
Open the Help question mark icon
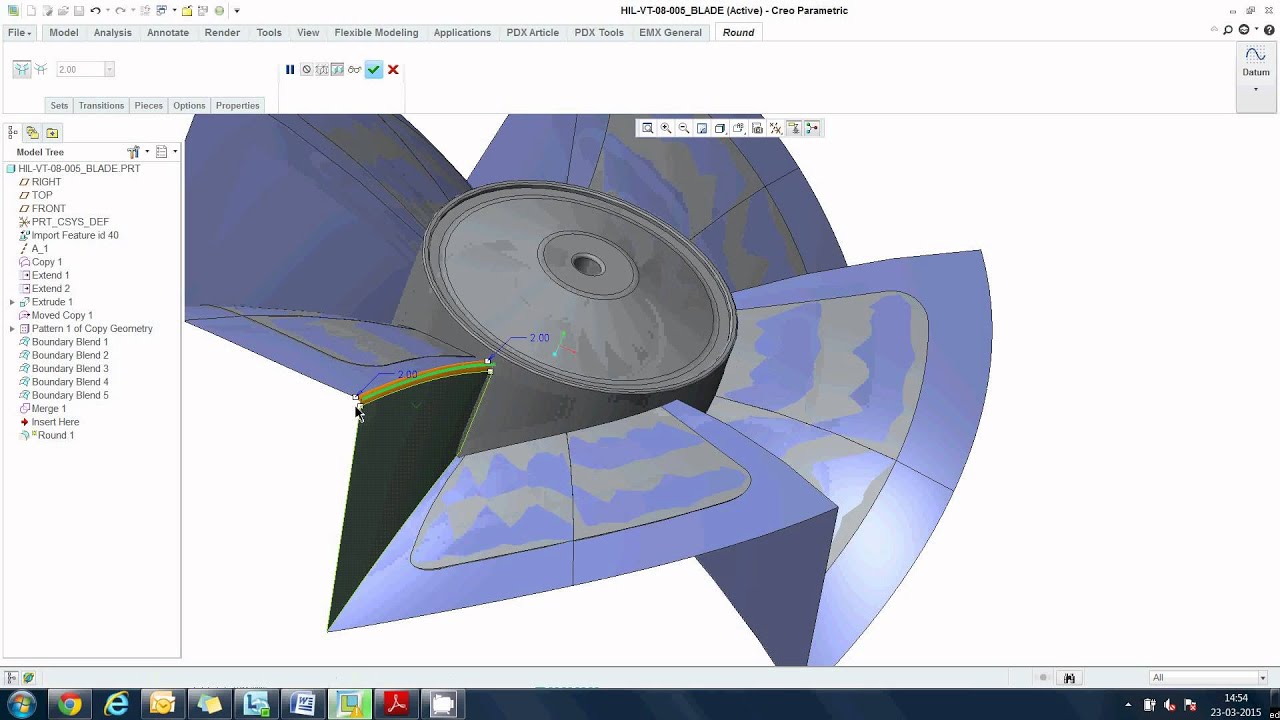click(x=1270, y=30)
